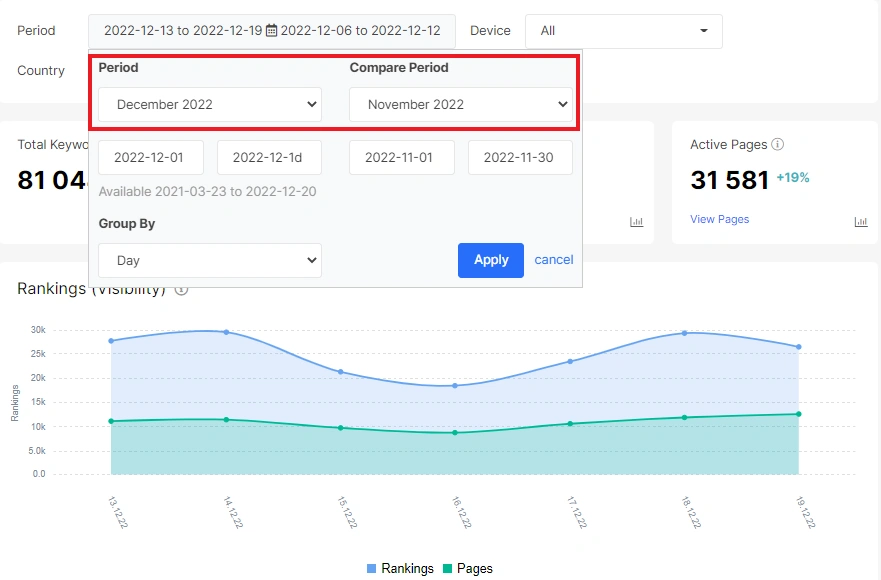Click cancel to dismiss the date picker
881x580 pixels.
pos(553,260)
